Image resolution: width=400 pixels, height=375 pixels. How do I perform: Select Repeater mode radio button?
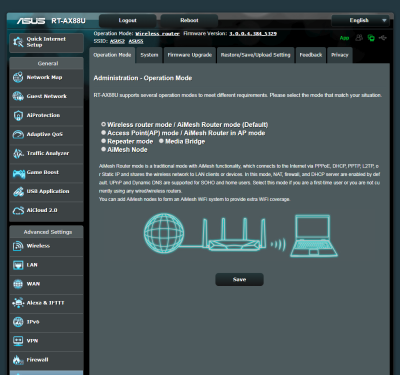(x=103, y=141)
